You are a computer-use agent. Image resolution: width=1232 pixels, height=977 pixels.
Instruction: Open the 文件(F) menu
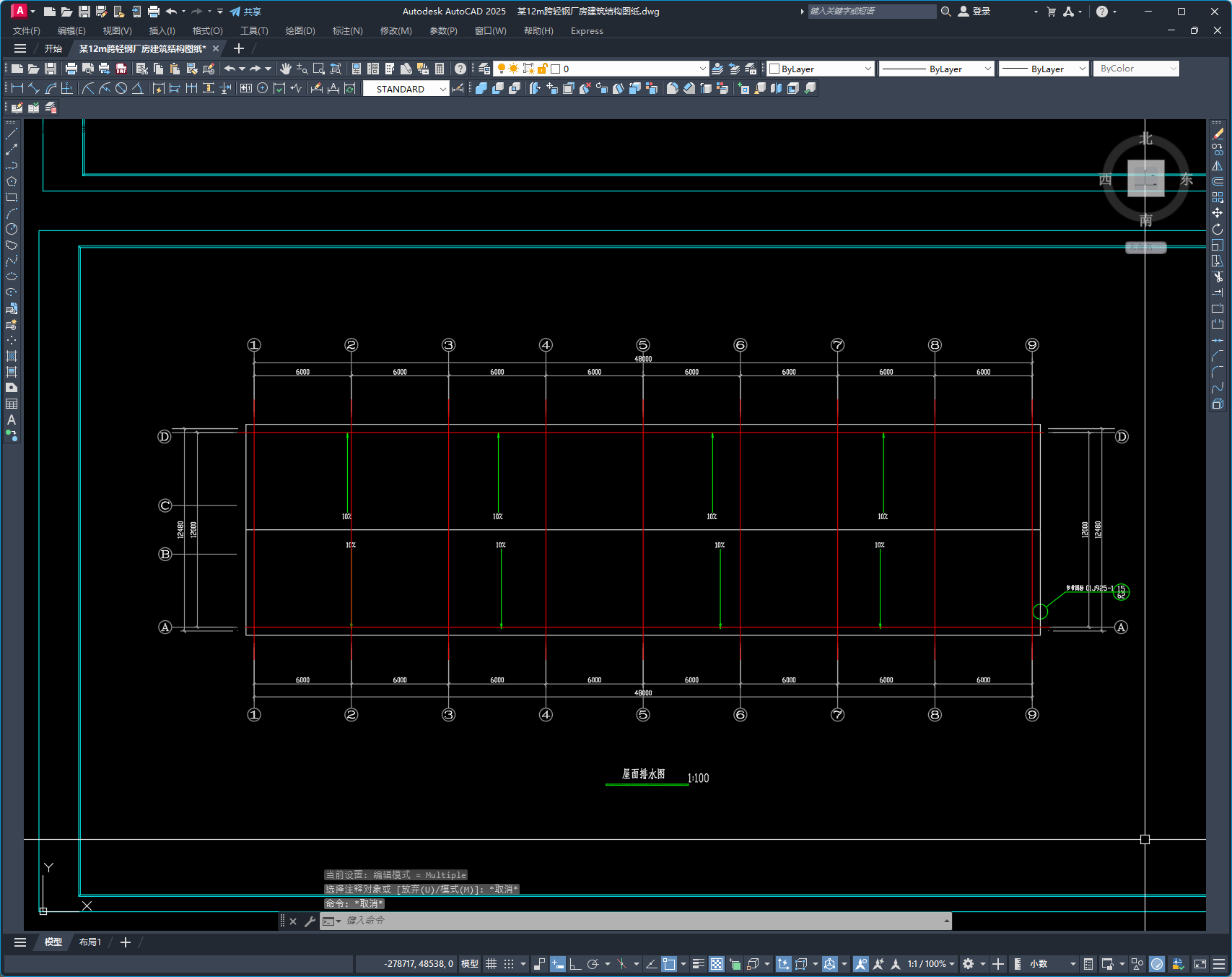tap(27, 31)
